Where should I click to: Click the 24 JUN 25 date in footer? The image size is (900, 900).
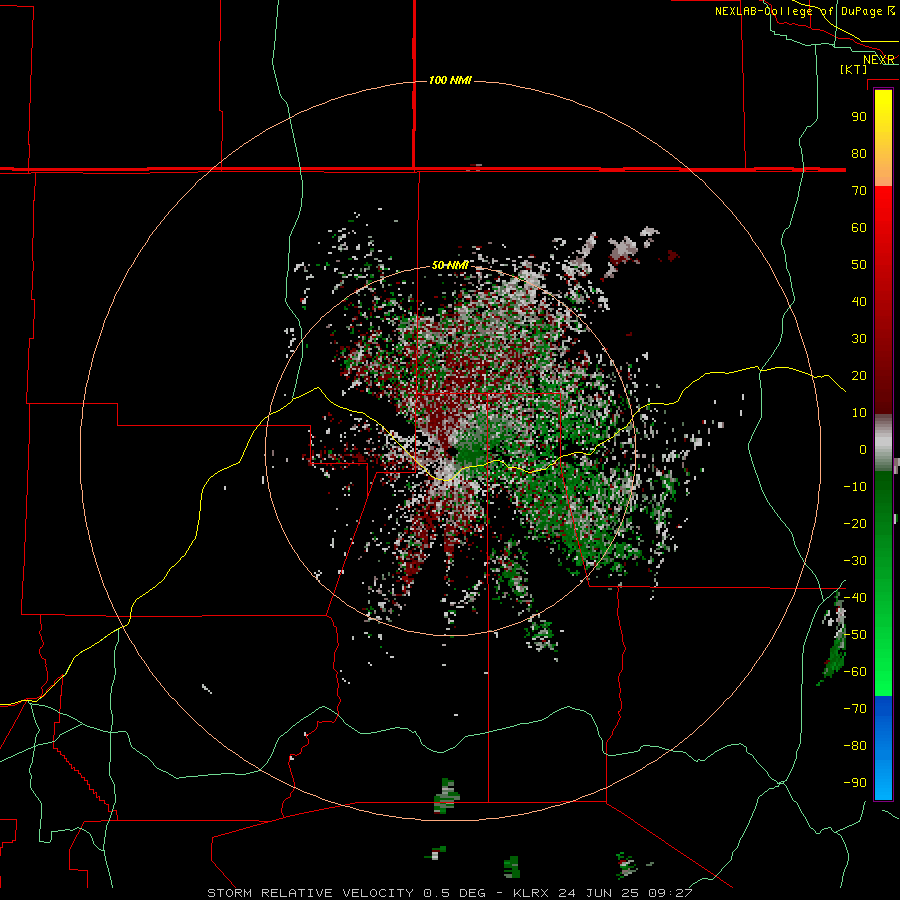click(598, 893)
